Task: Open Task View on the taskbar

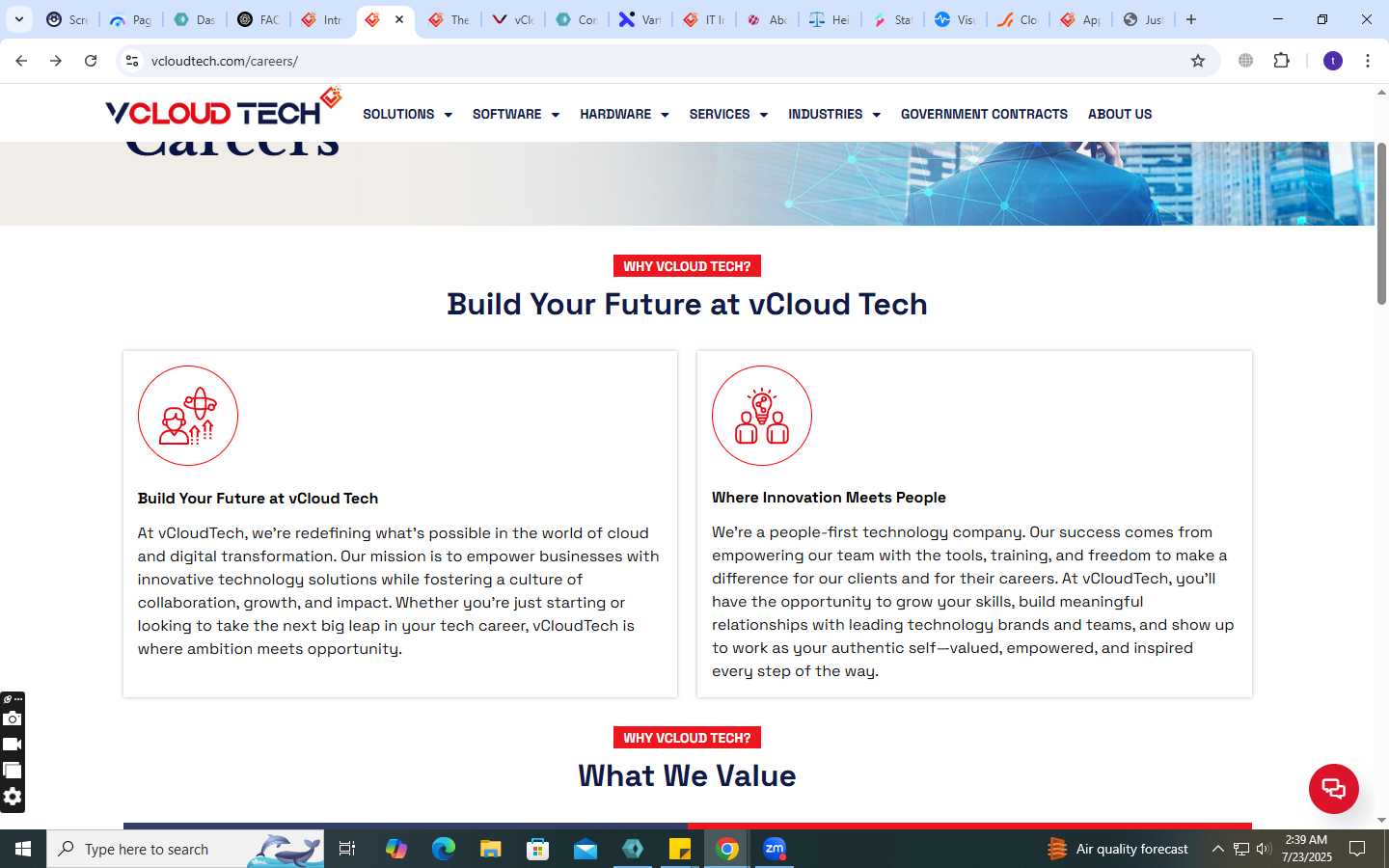Action: point(347,849)
